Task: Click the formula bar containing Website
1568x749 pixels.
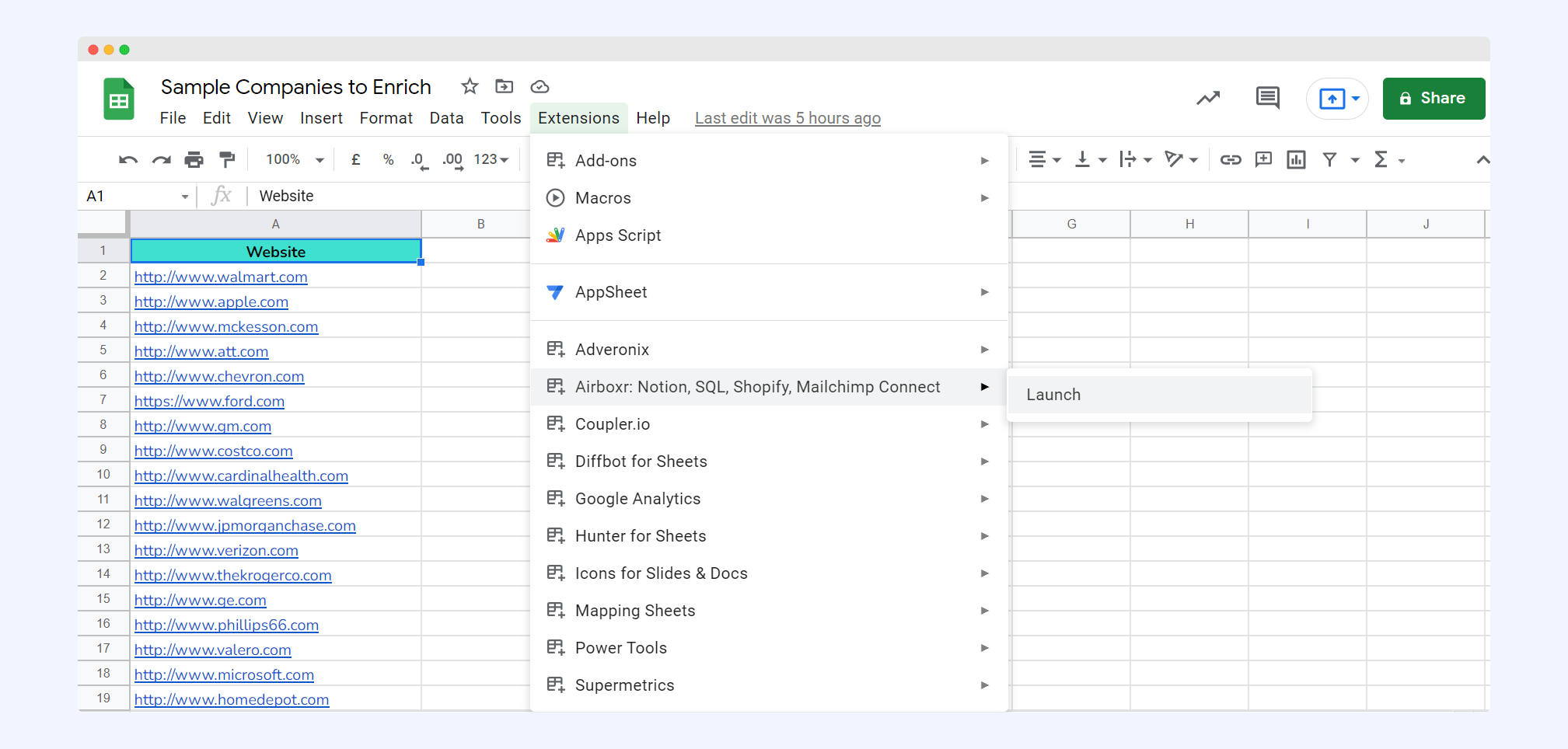Action: (x=871, y=196)
